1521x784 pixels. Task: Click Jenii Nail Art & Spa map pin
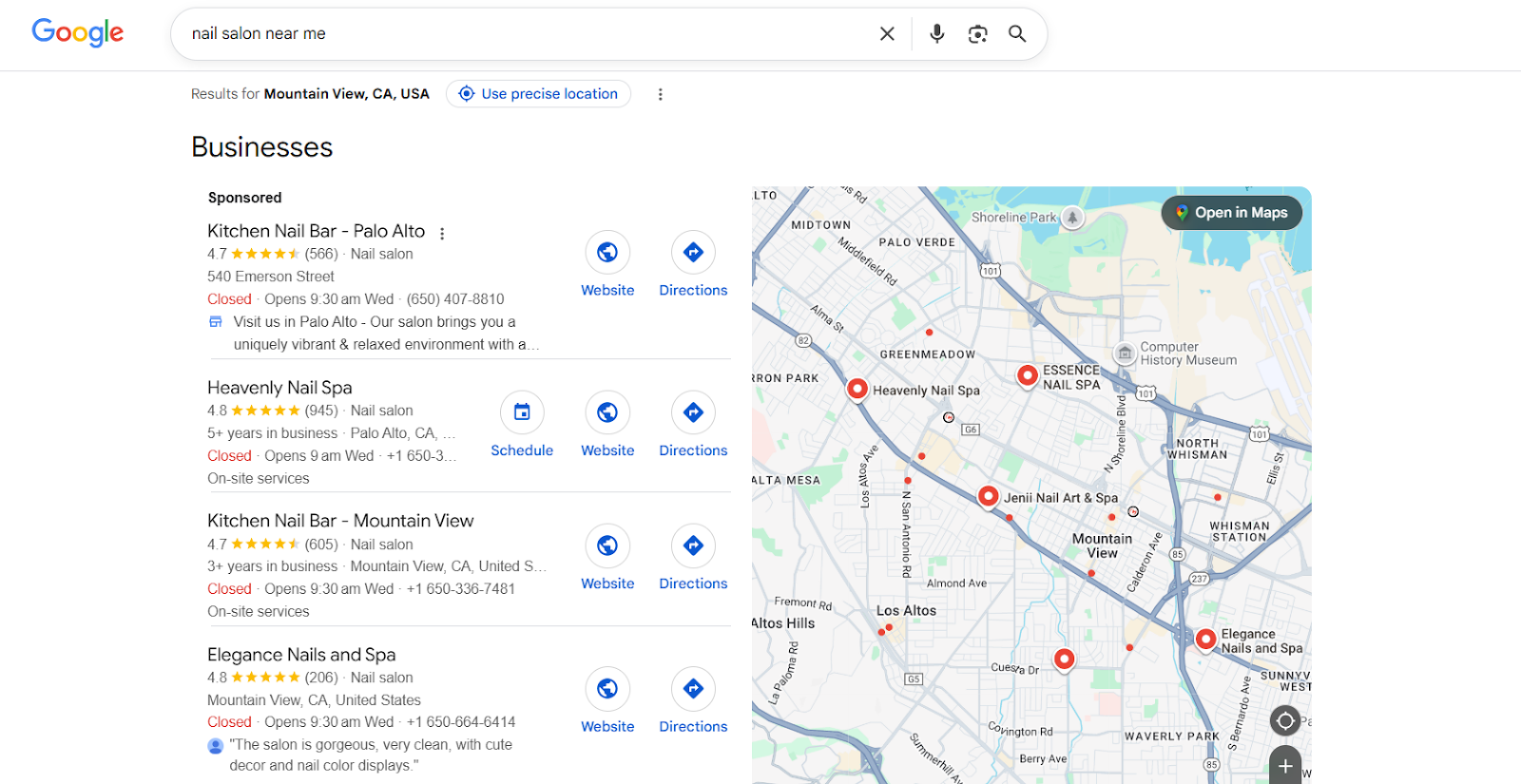(x=989, y=497)
